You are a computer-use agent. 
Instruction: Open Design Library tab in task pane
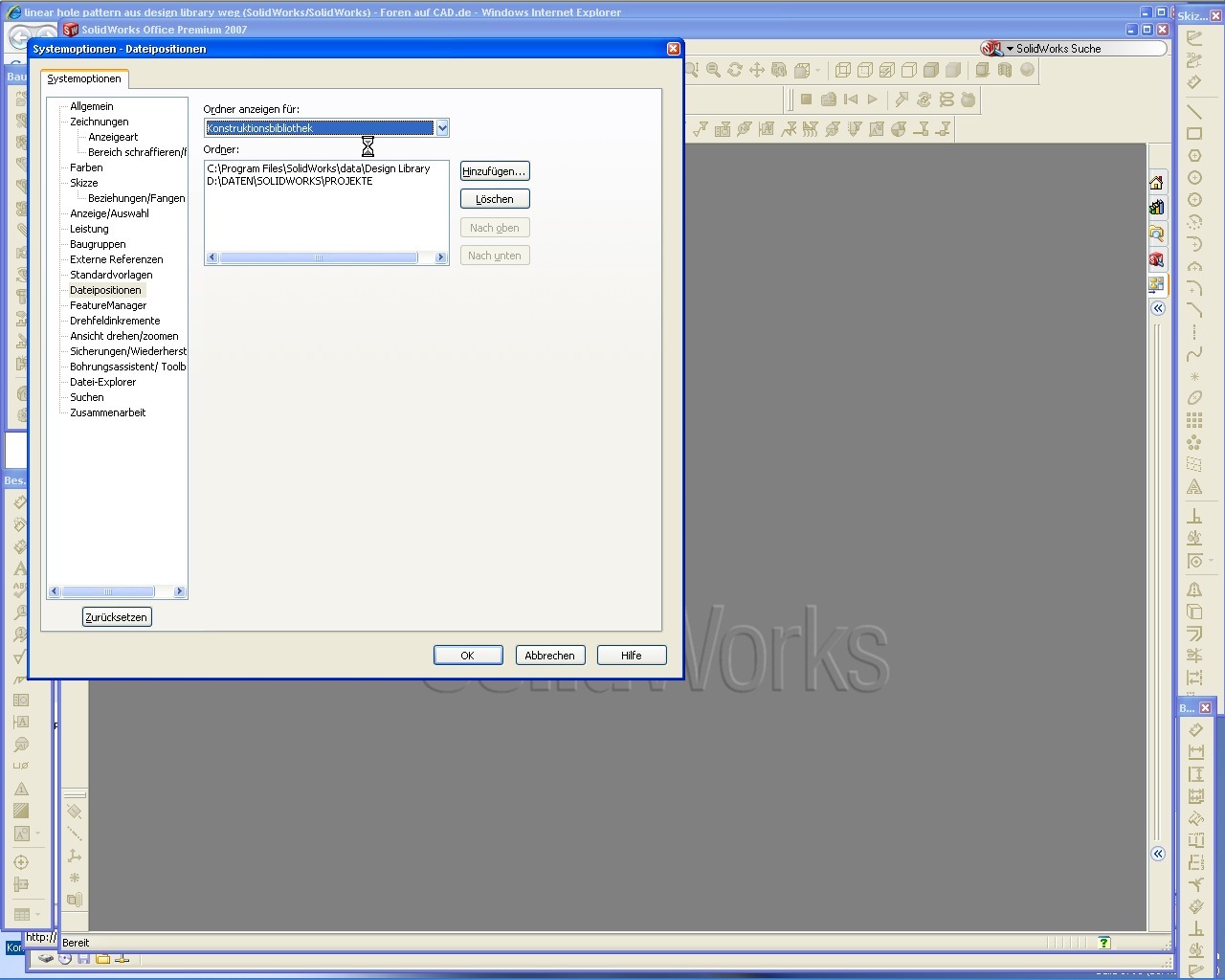pyautogui.click(x=1156, y=208)
